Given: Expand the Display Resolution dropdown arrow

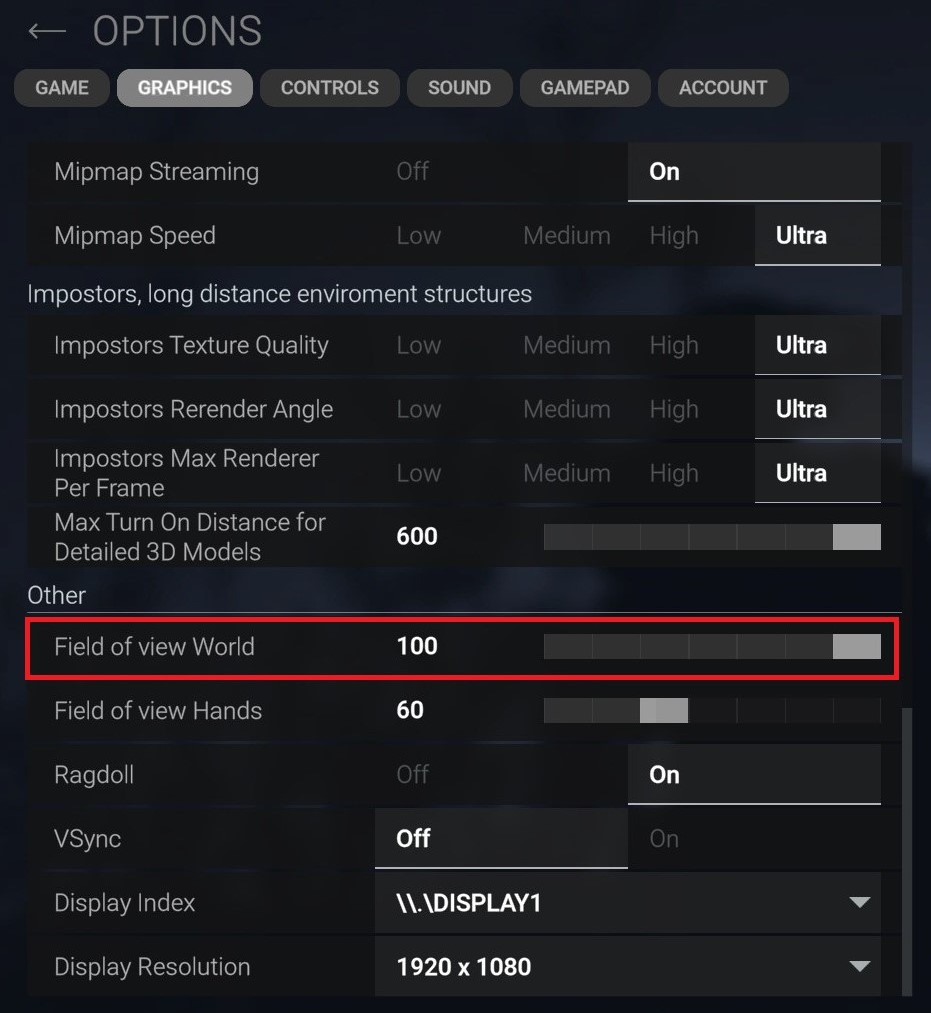Looking at the screenshot, I should pos(858,966).
